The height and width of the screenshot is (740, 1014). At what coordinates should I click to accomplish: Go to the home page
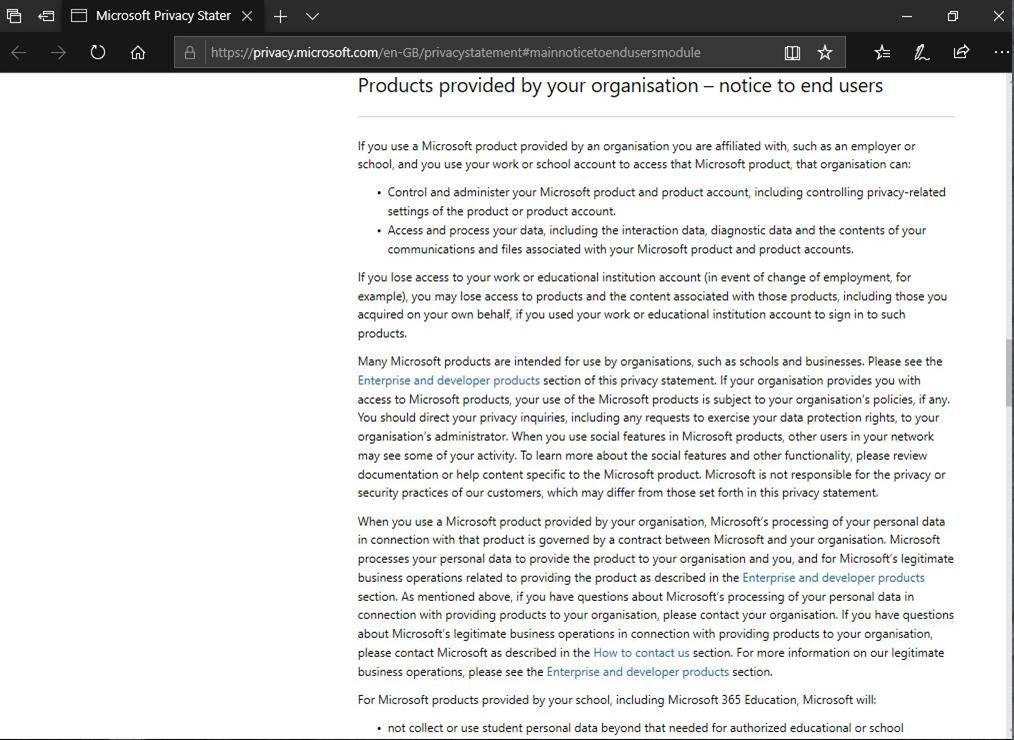(x=138, y=52)
